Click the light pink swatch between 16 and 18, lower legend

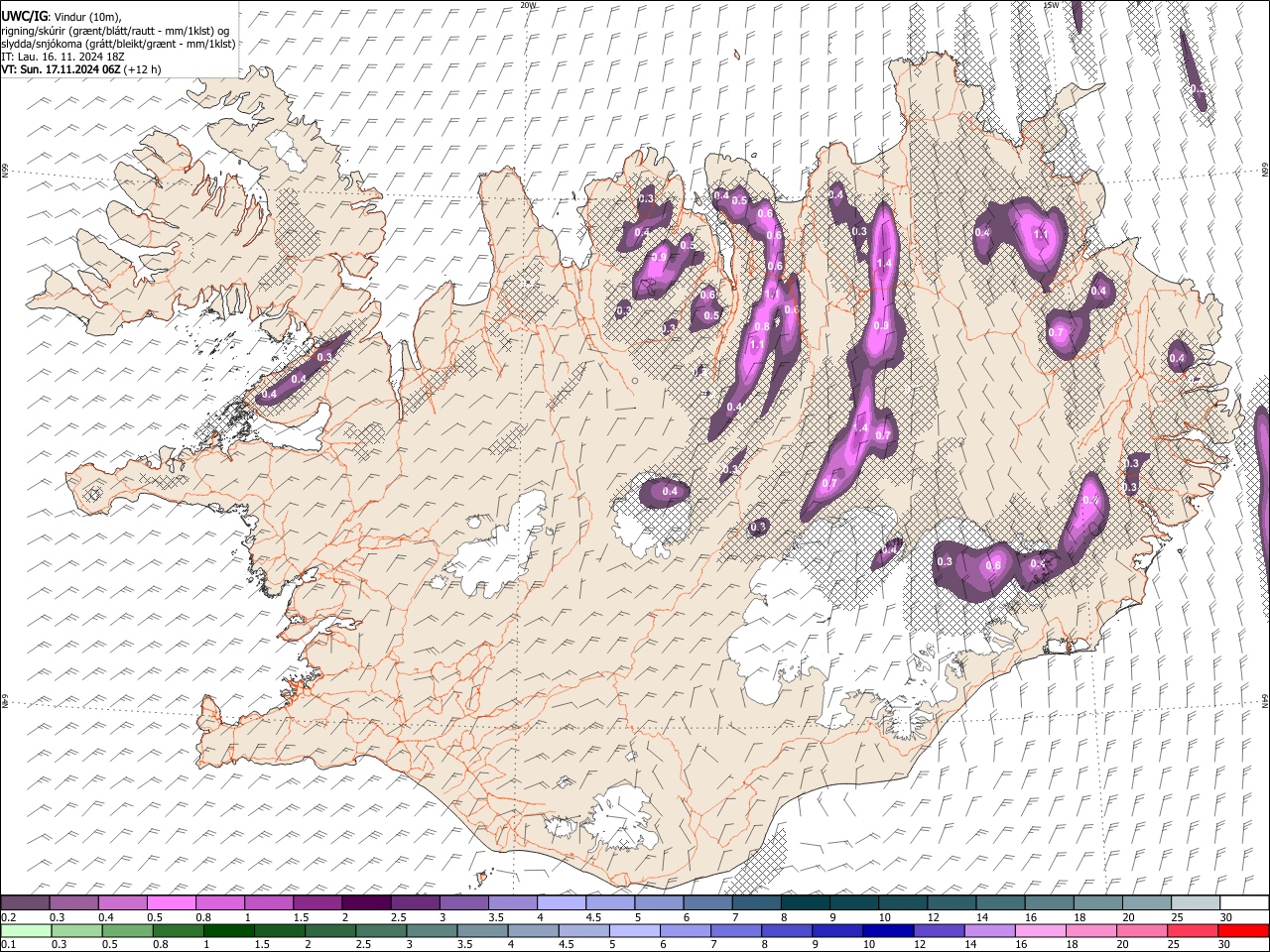coord(1040,931)
